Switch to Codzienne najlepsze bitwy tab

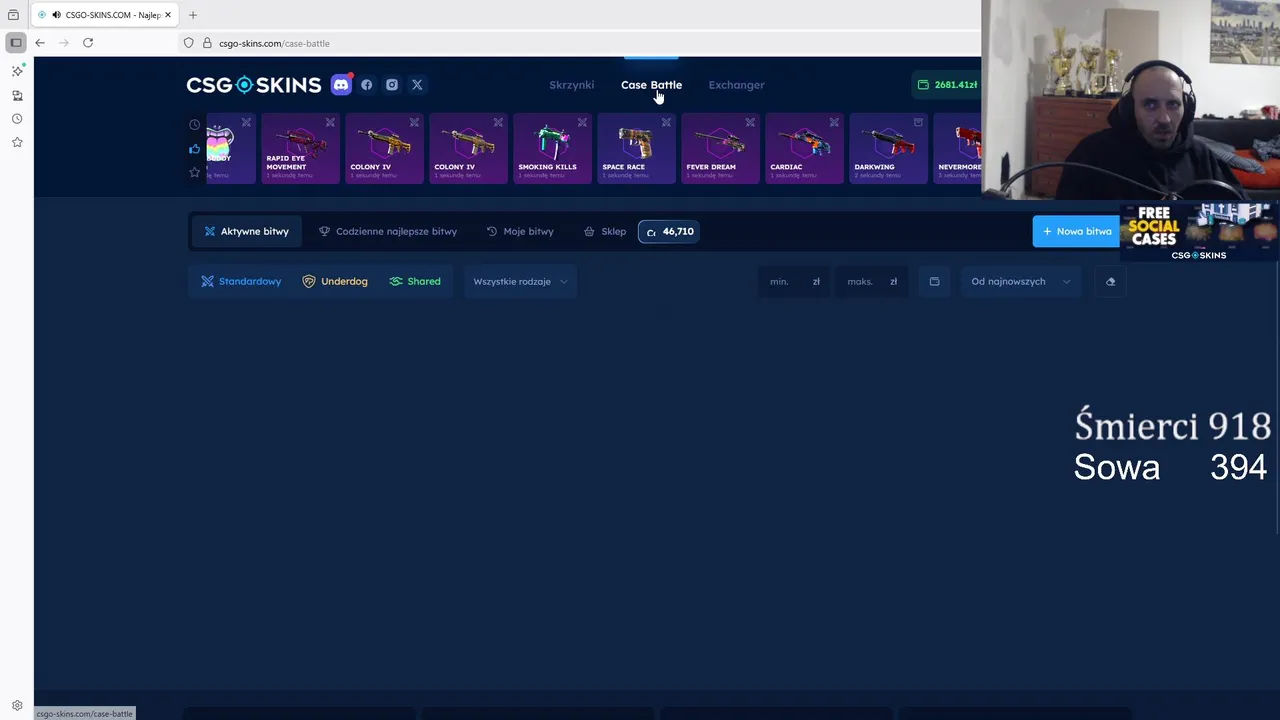387,231
